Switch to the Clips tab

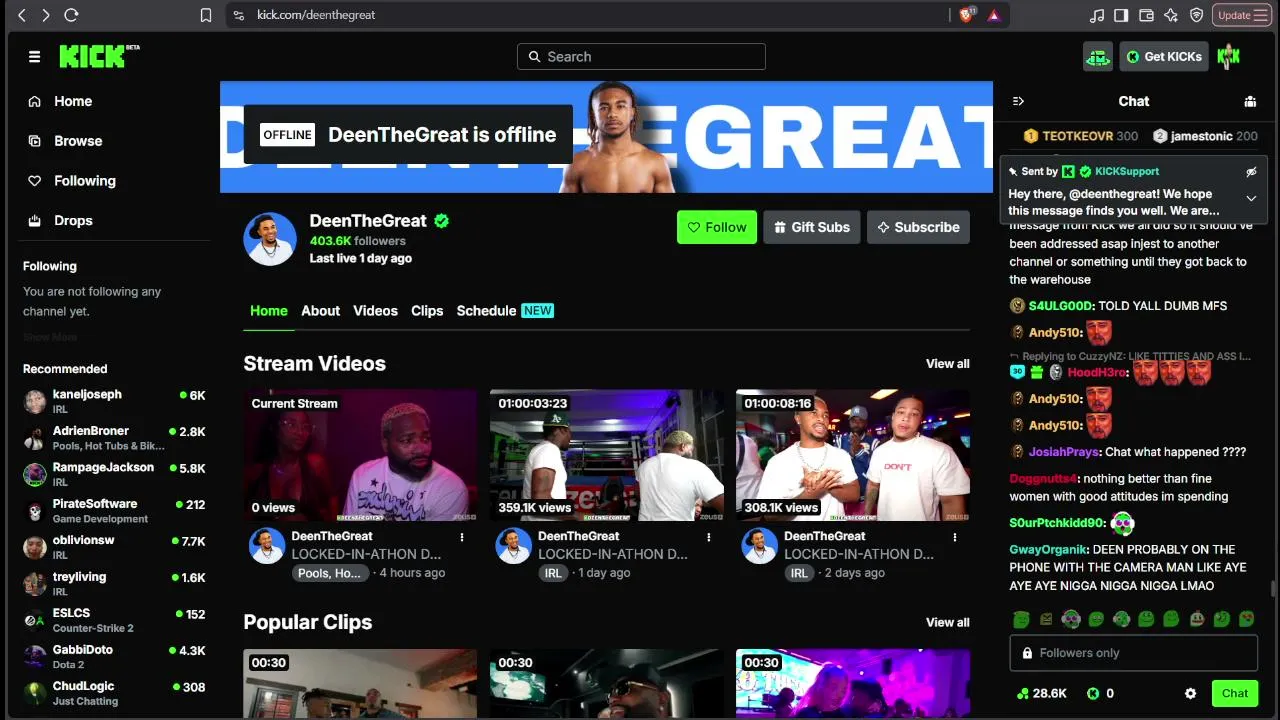coord(427,310)
